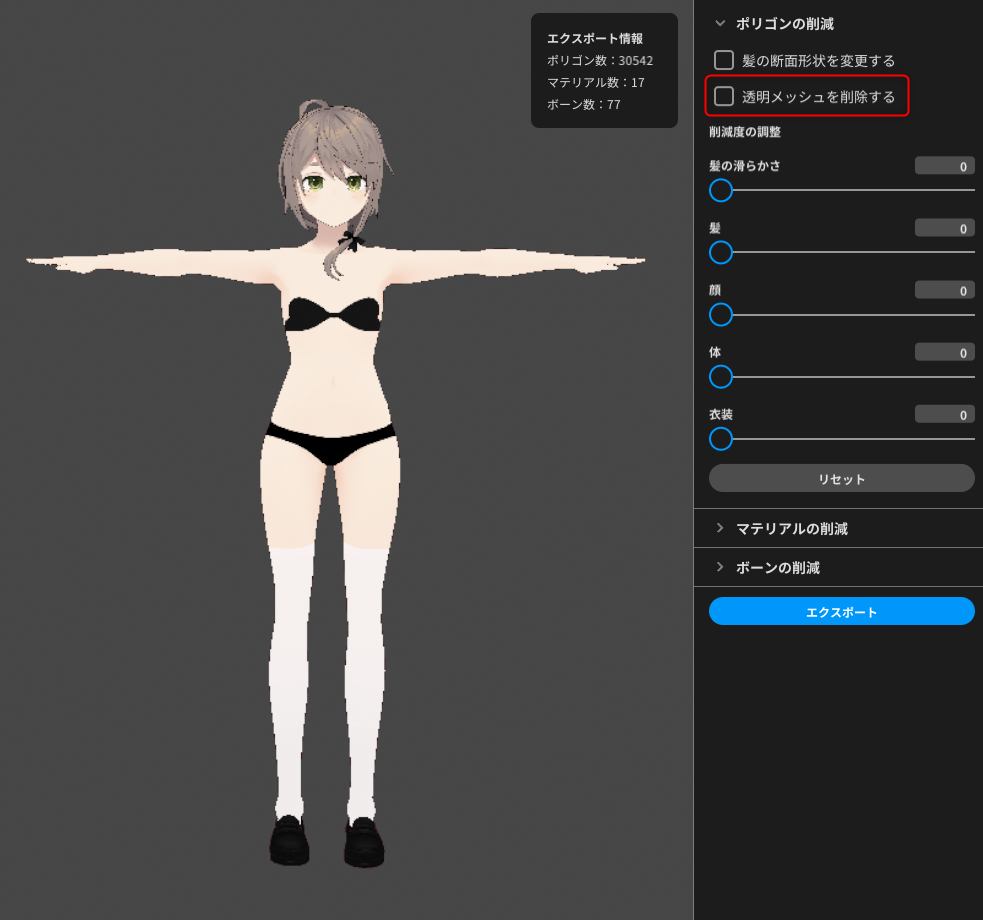Click the 髪 value field showing 0
Screen dimensions: 983x920
pyautogui.click(x=944, y=227)
